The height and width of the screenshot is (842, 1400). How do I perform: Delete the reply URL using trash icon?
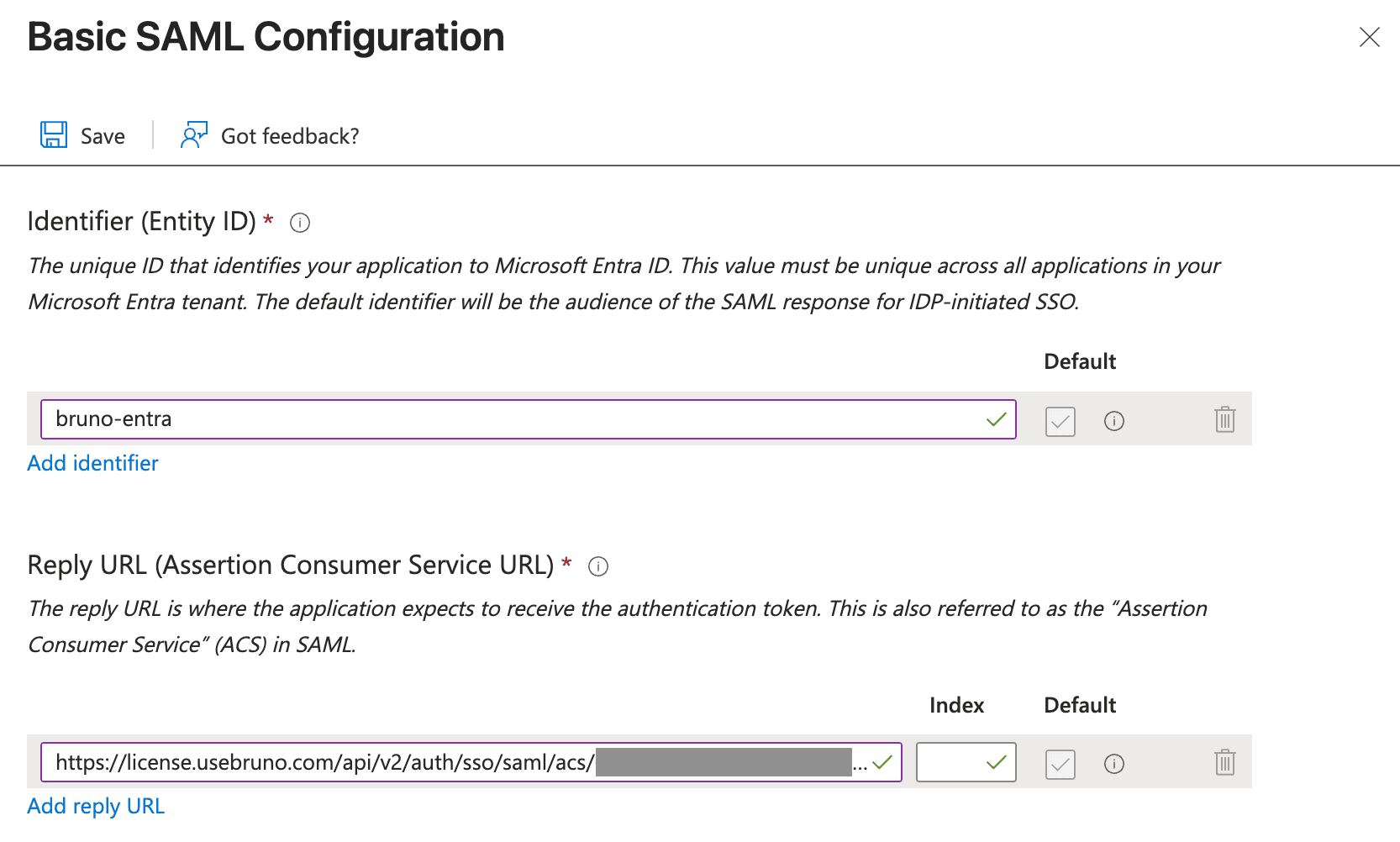click(1224, 763)
